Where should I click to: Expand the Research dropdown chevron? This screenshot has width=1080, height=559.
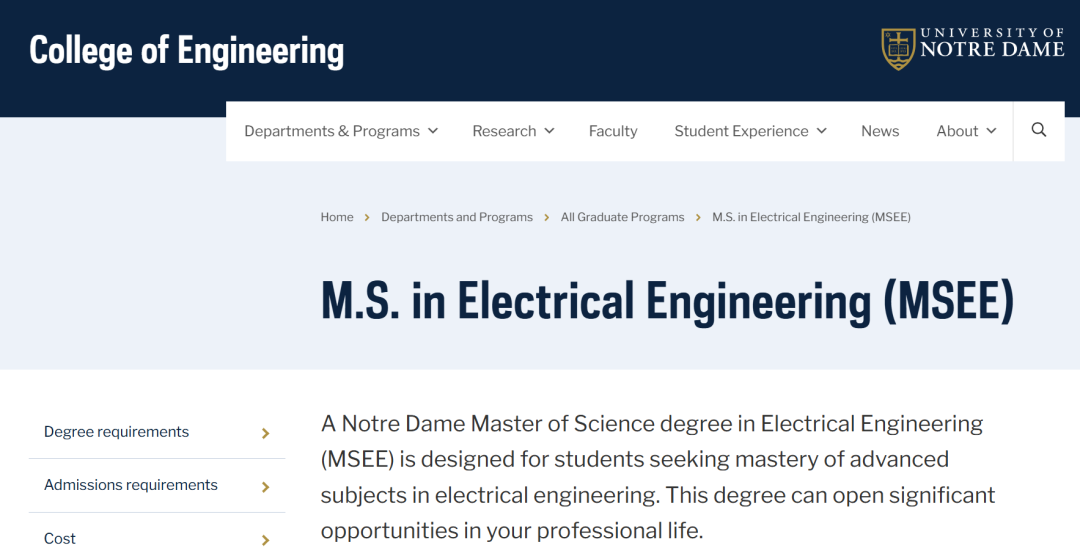[549, 131]
